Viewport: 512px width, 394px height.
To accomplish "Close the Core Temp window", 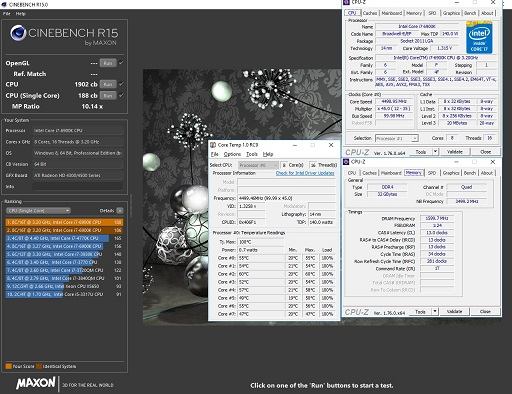I will 331,145.
